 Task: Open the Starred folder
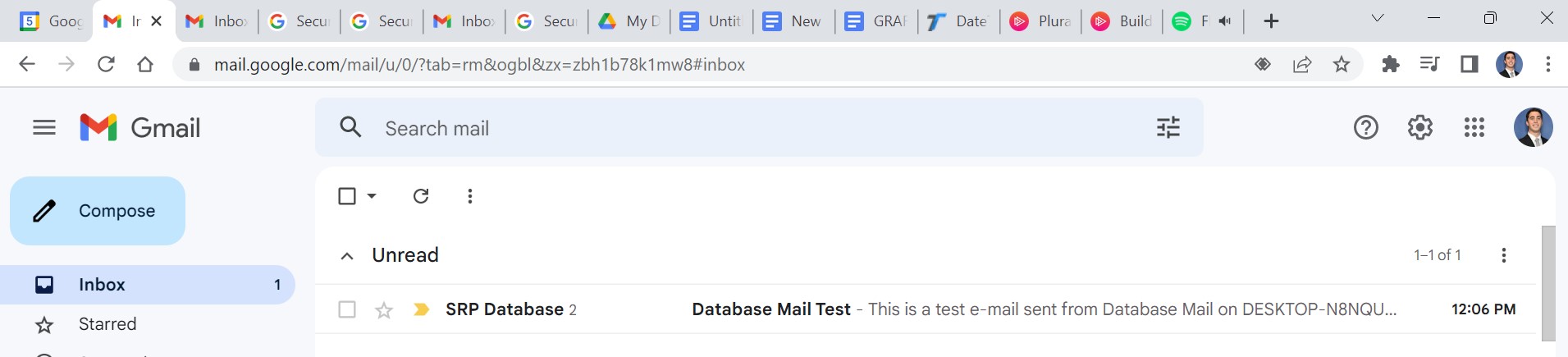pyautogui.click(x=107, y=324)
